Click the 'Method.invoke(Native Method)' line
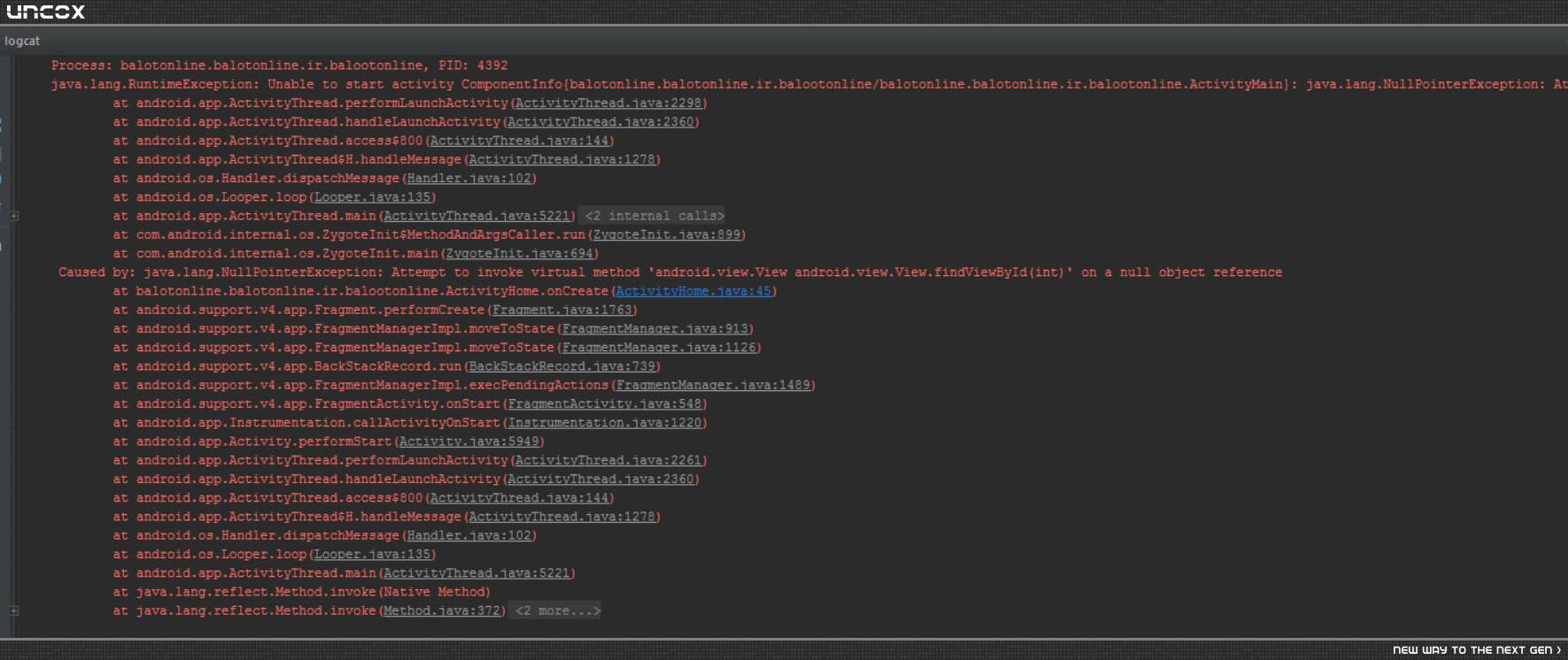The height and width of the screenshot is (660, 1568). pyautogui.click(x=301, y=592)
